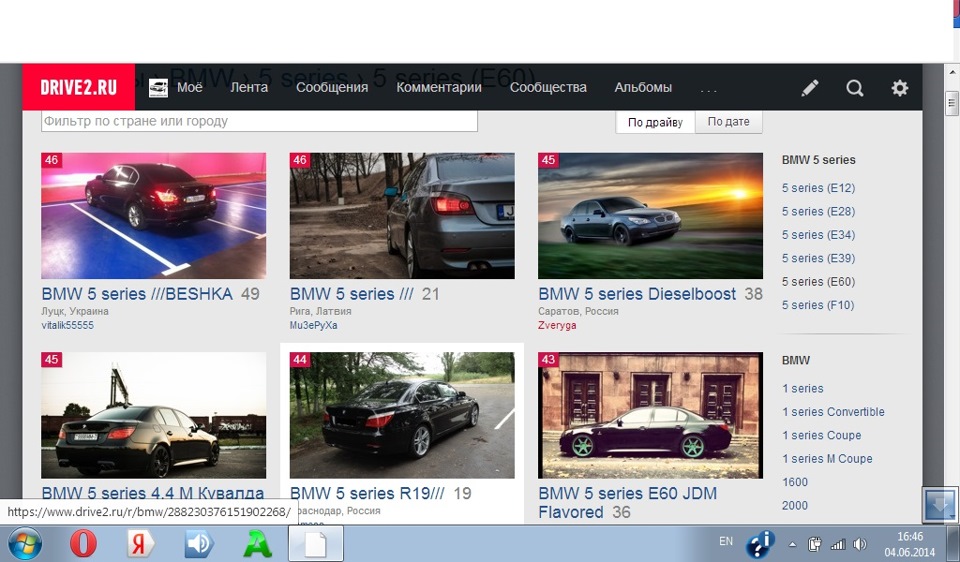Screen dimensions: 960x562
Task: Open site search magnifier icon
Action: (x=855, y=88)
